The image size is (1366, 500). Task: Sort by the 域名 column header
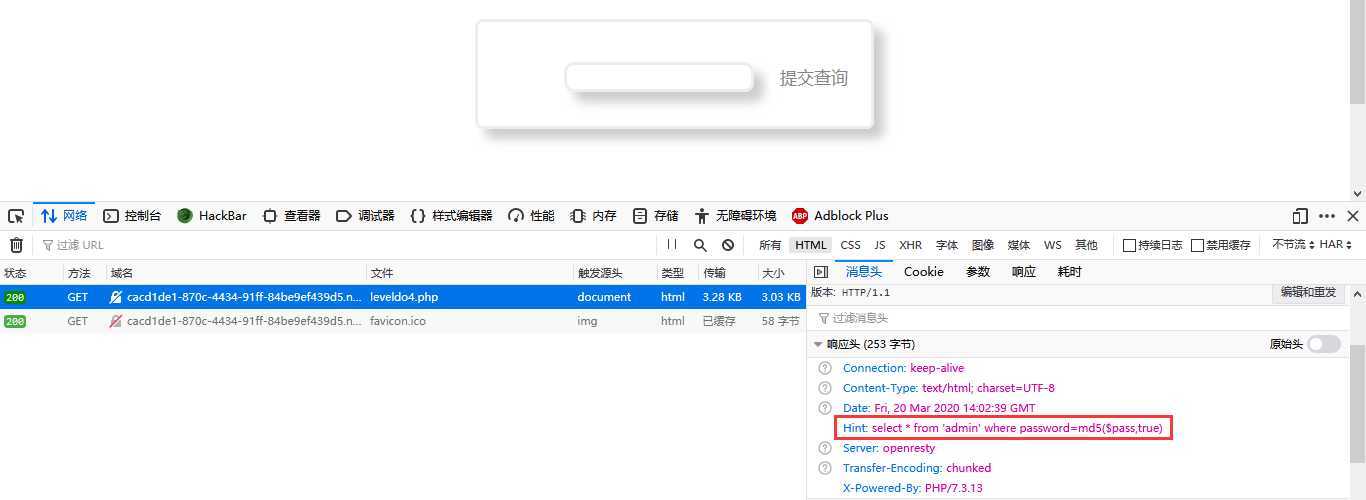coord(236,272)
